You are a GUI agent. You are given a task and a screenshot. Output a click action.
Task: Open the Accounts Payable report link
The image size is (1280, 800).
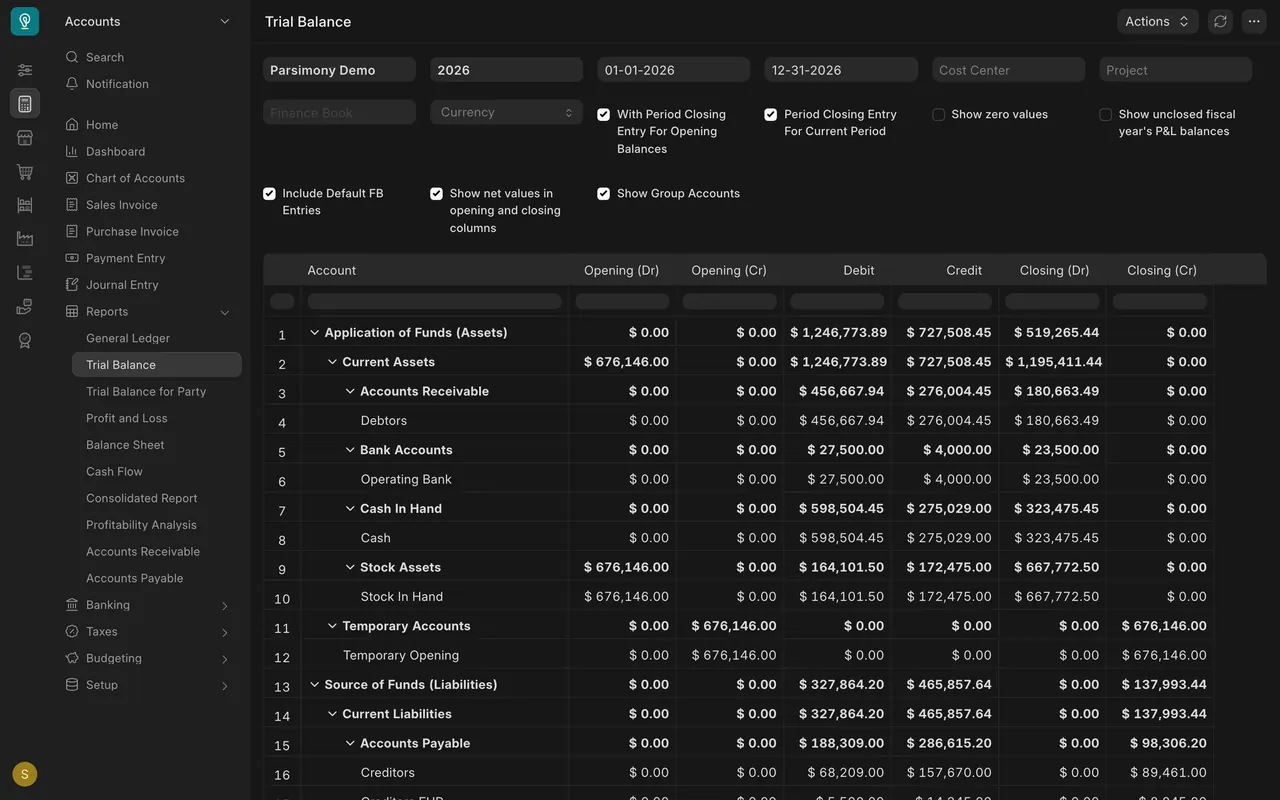pos(135,578)
